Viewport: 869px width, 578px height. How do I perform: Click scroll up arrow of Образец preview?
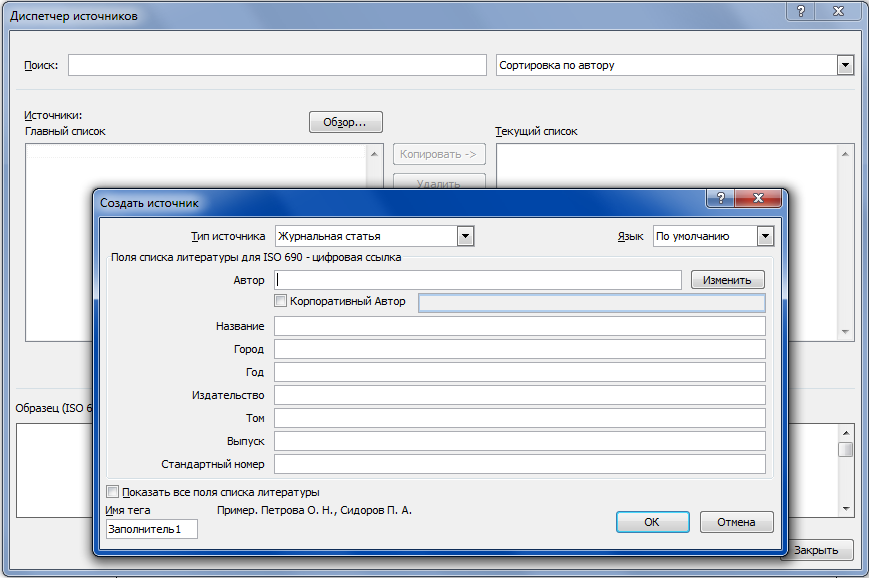click(846, 433)
